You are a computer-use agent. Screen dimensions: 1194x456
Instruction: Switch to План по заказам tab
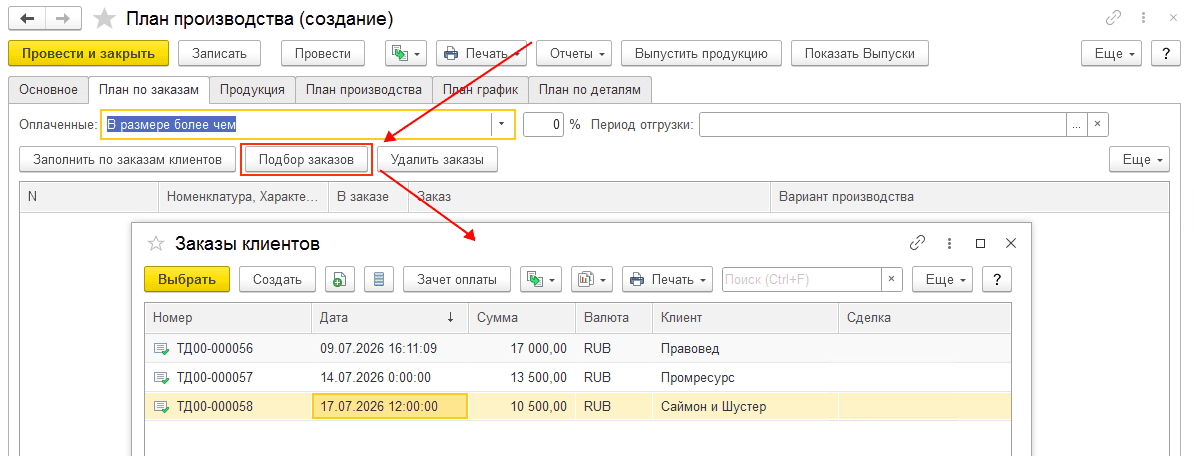pyautogui.click(x=149, y=90)
